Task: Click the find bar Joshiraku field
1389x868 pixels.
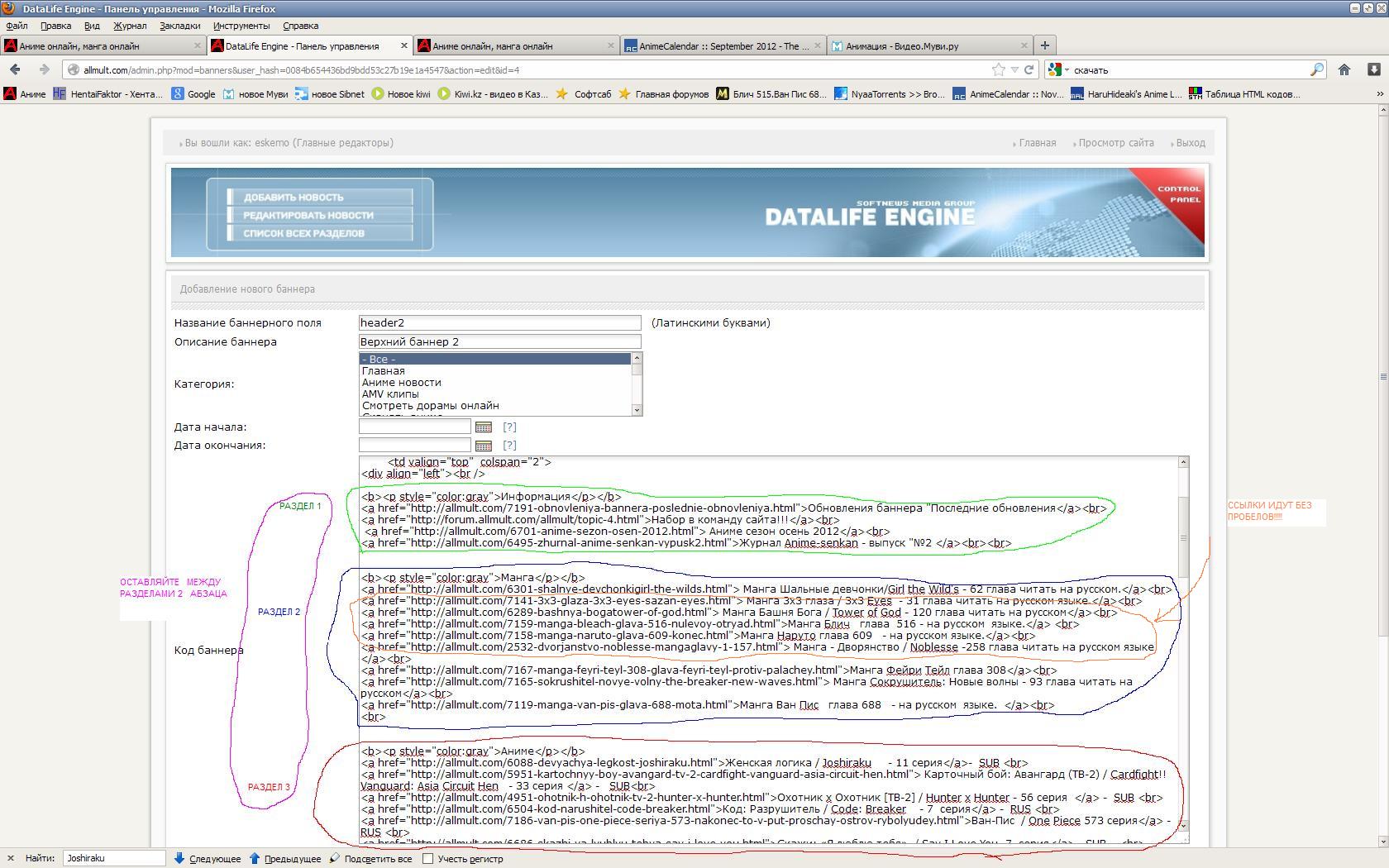Action: 114,858
